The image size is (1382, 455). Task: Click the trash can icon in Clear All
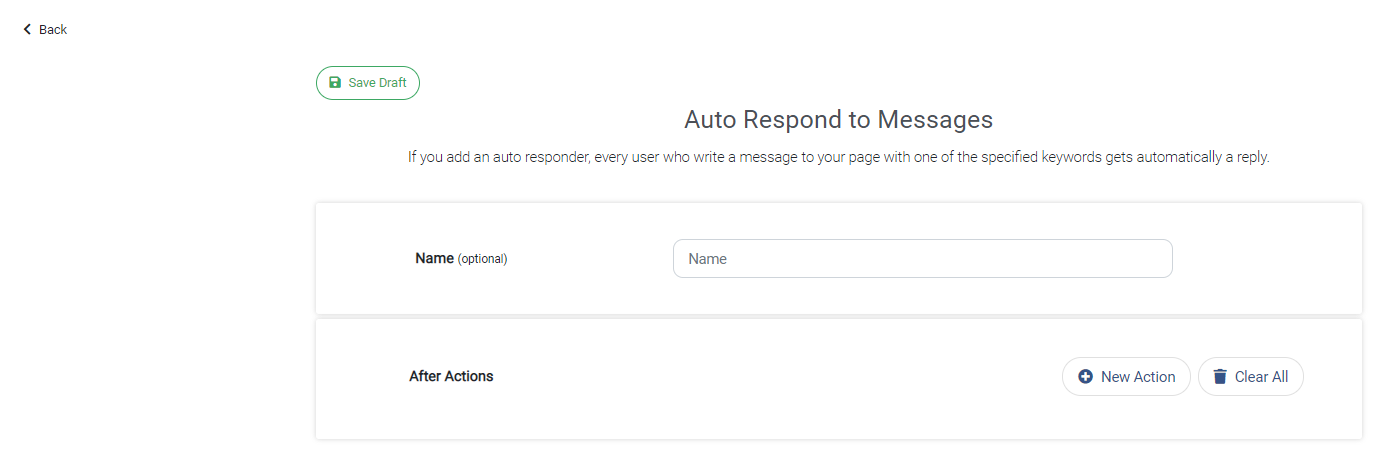coord(1220,377)
